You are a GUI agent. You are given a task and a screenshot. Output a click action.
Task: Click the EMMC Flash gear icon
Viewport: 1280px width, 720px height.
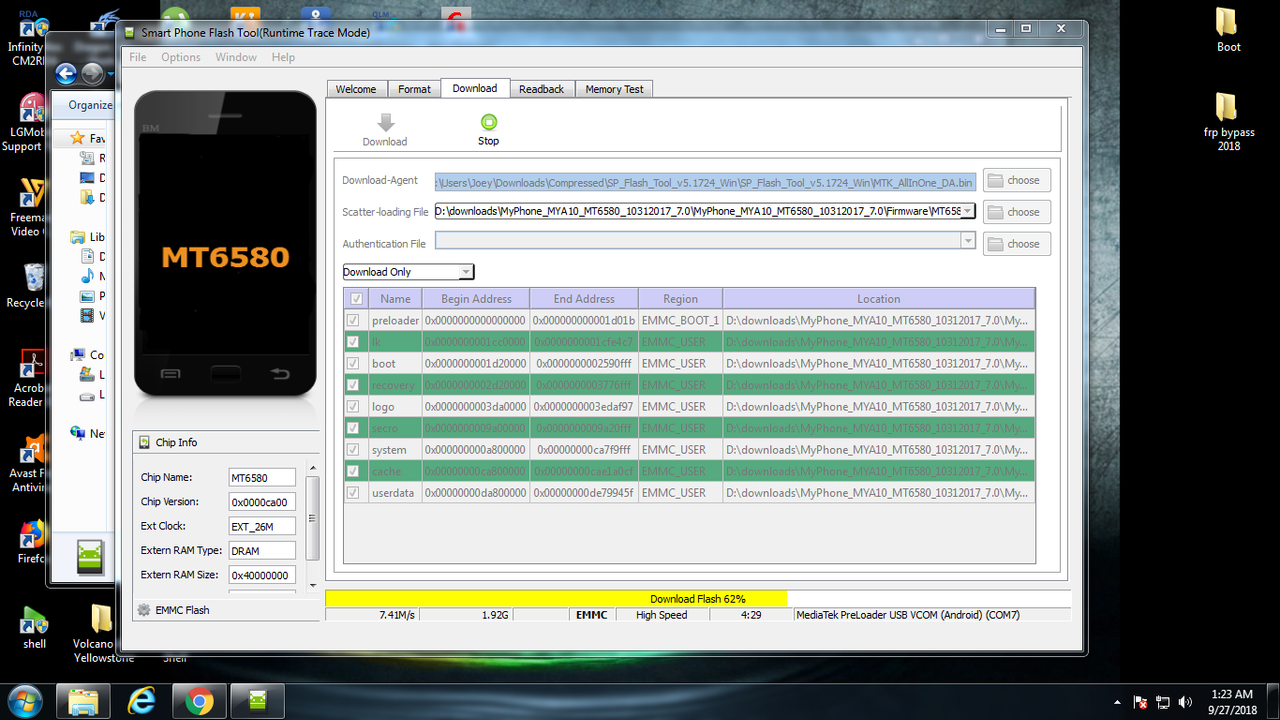point(144,610)
